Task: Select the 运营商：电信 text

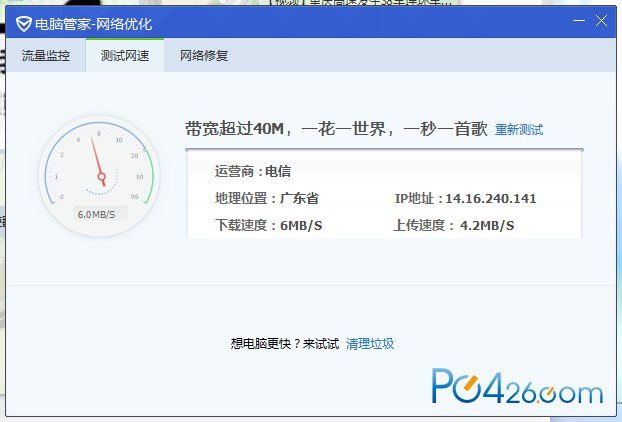Action: tap(253, 171)
